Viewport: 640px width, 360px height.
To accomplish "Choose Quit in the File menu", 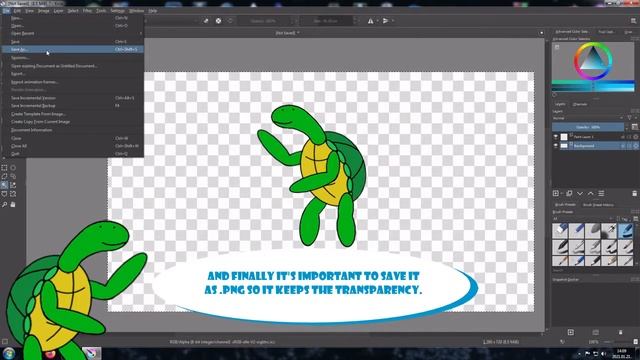I will (x=73, y=153).
